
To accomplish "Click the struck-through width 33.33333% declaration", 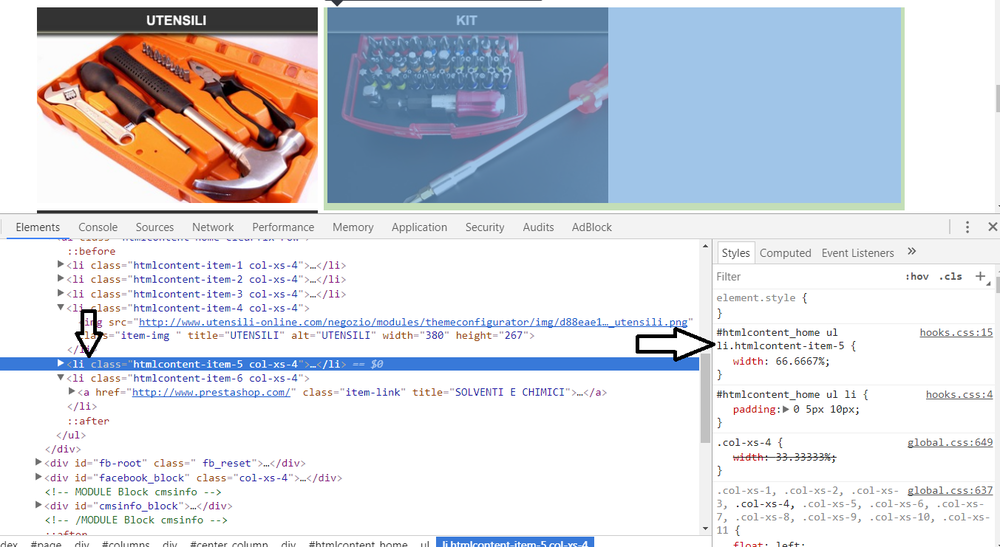I will click(784, 457).
